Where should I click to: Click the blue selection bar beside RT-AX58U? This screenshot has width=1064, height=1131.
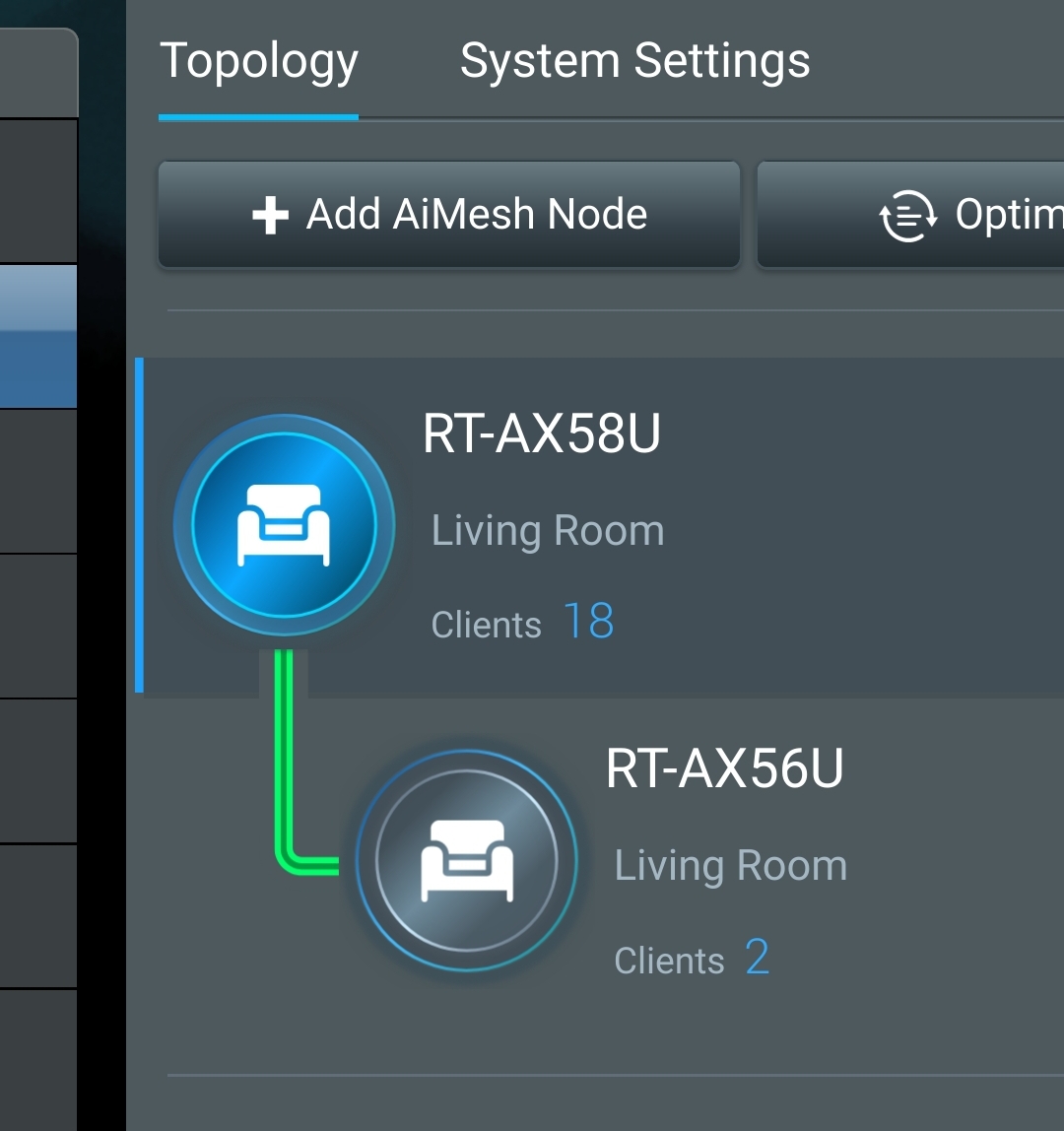pos(139,525)
